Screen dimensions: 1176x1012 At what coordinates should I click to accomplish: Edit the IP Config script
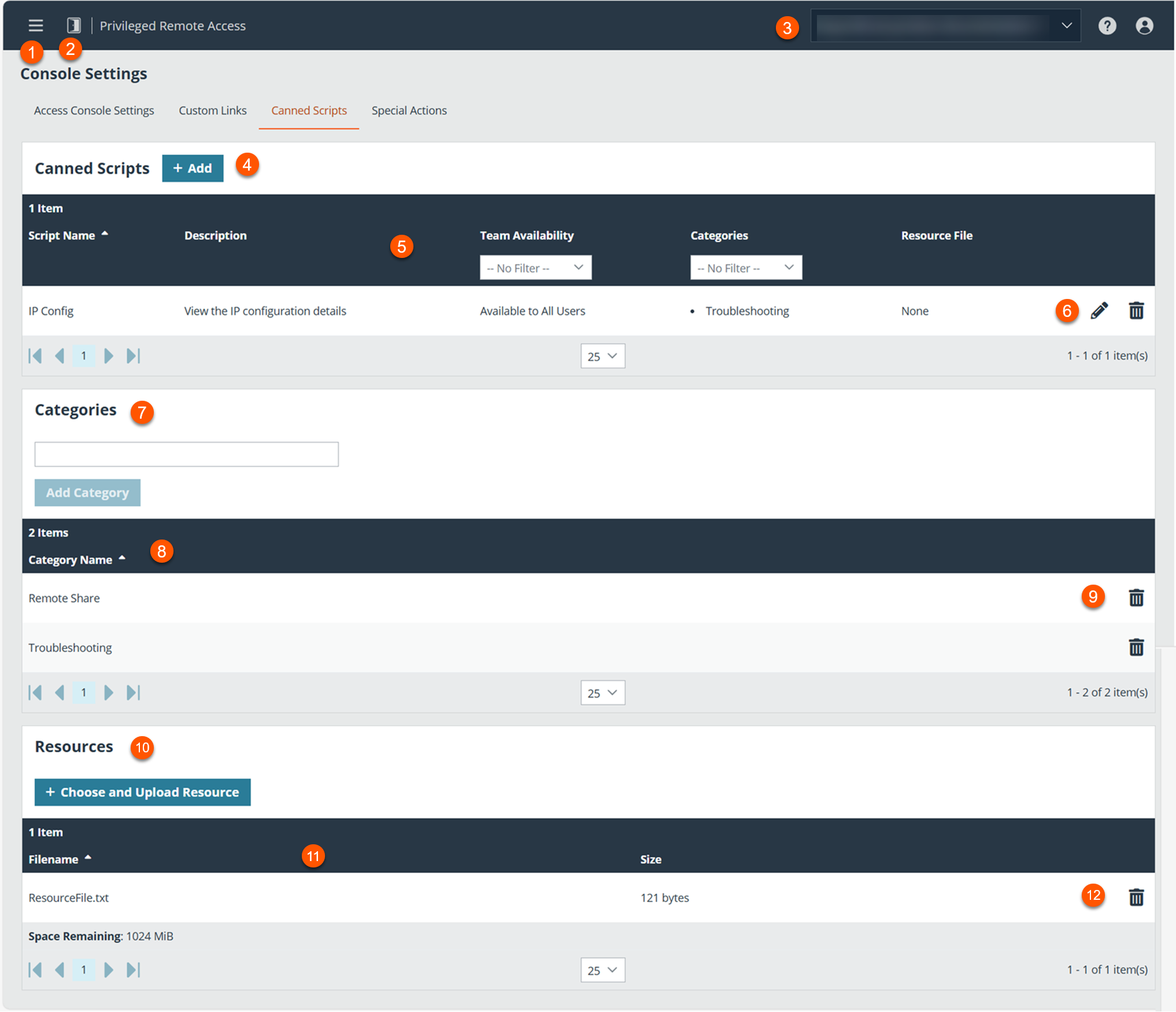[1099, 311]
